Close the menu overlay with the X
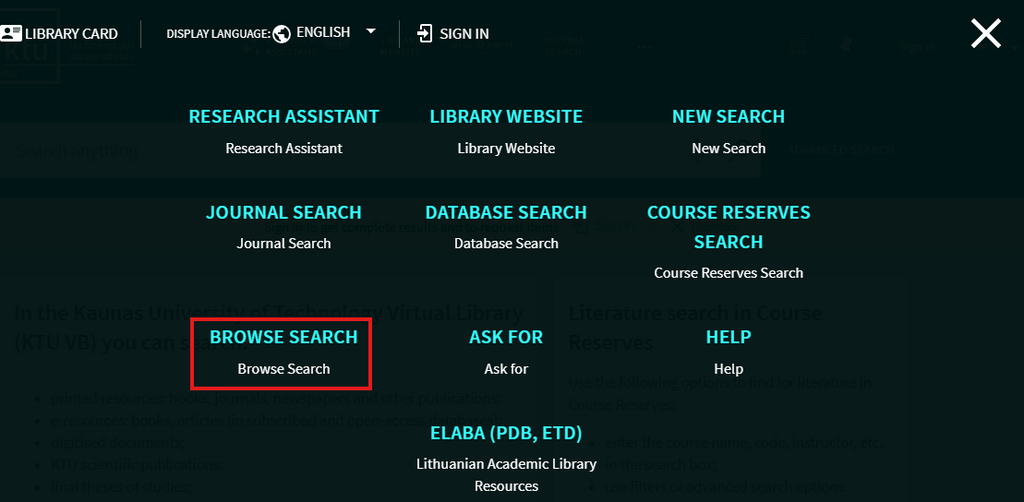This screenshot has width=1024, height=502. tap(986, 34)
